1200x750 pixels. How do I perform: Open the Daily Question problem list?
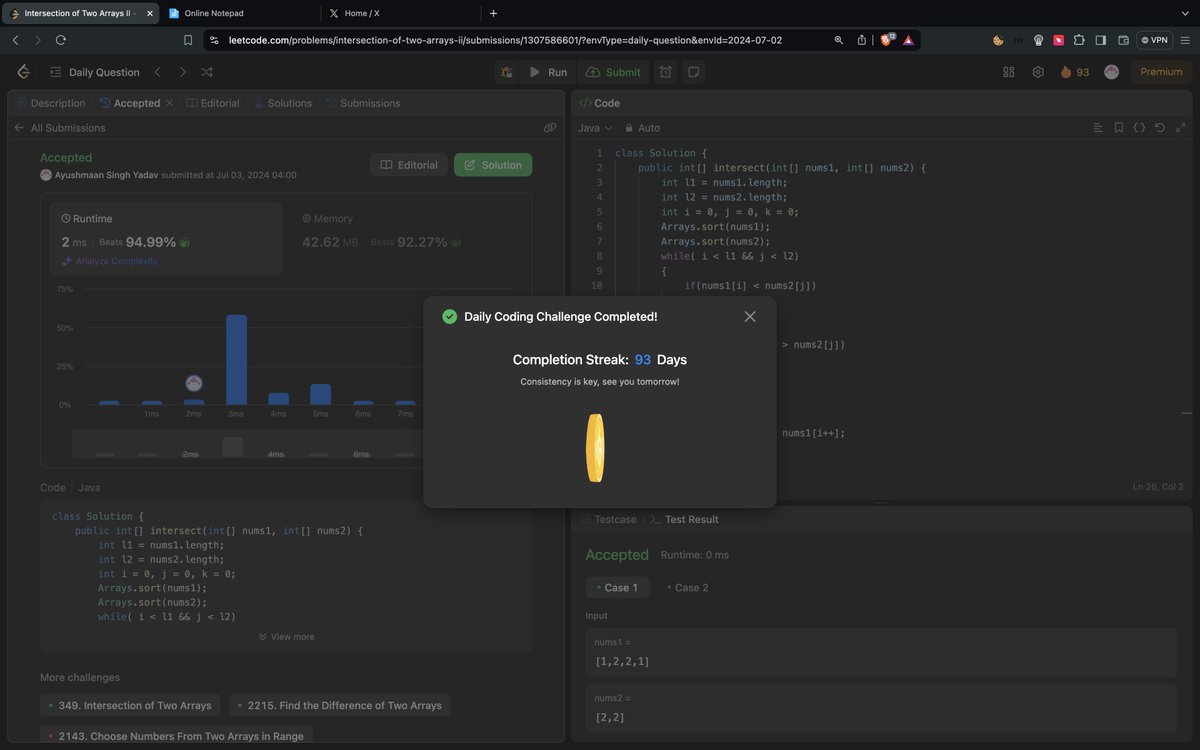point(94,72)
